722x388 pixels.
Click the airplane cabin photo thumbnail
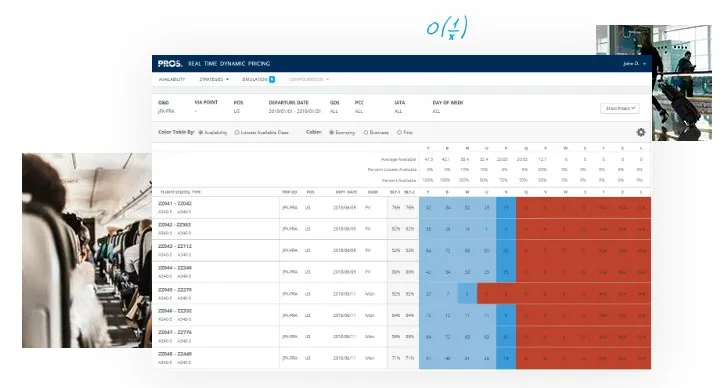[87, 250]
